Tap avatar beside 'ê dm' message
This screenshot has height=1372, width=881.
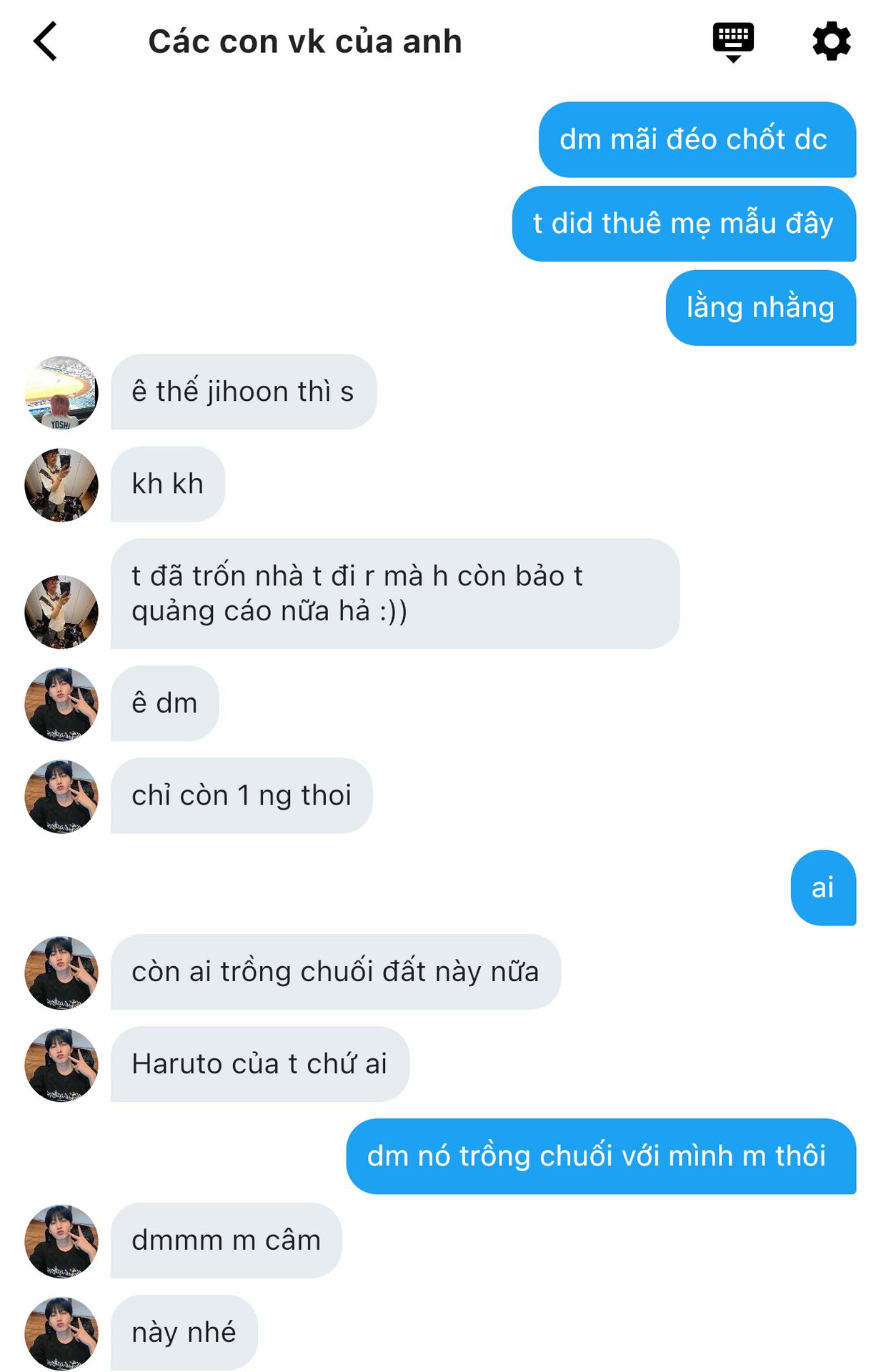(x=61, y=704)
